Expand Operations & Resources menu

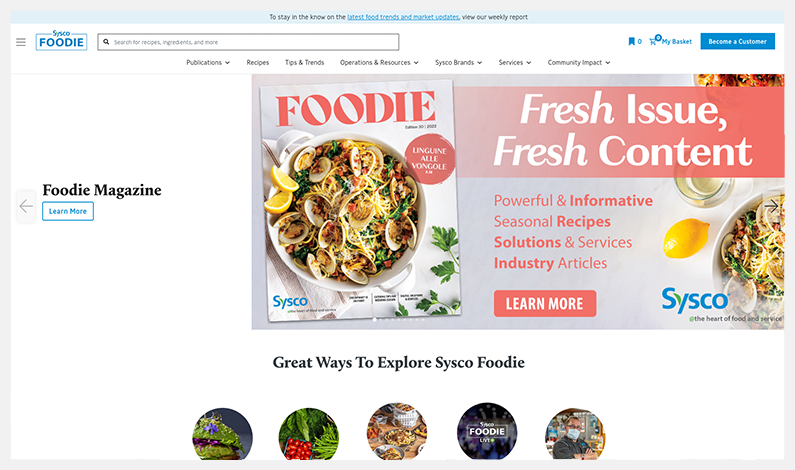coord(379,63)
